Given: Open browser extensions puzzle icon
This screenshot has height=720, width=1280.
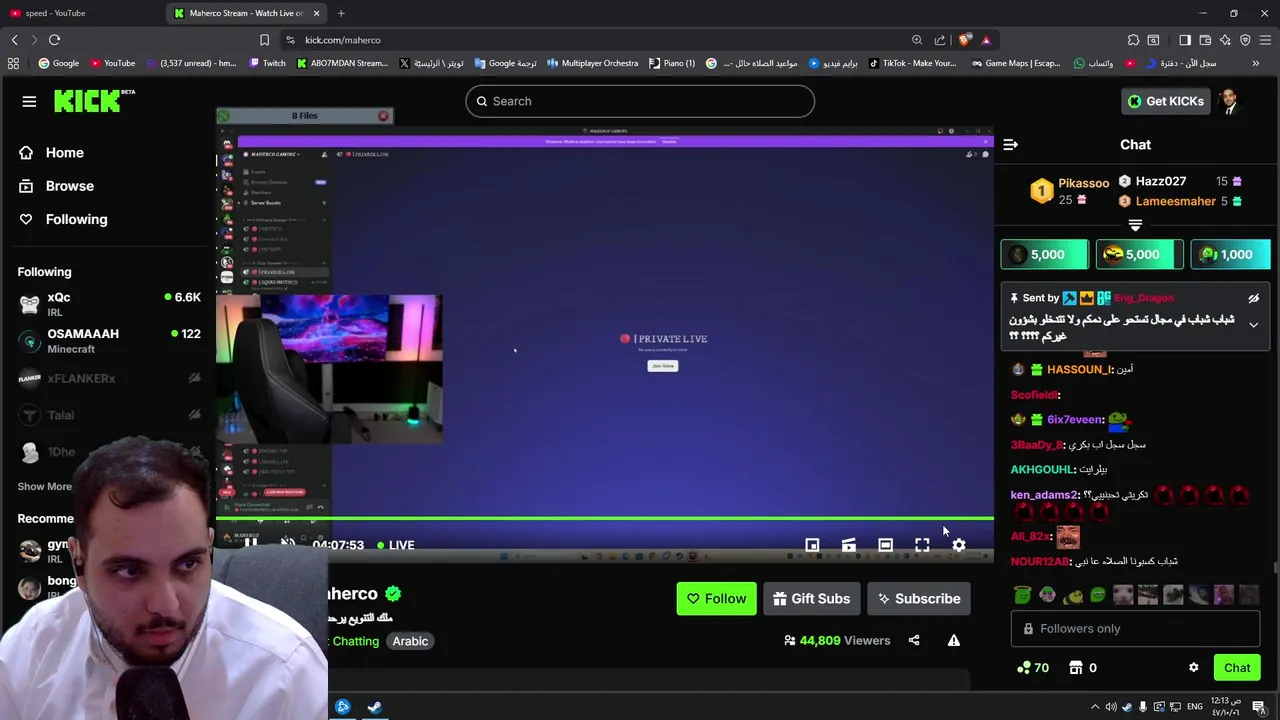Looking at the screenshot, I should 1133,40.
